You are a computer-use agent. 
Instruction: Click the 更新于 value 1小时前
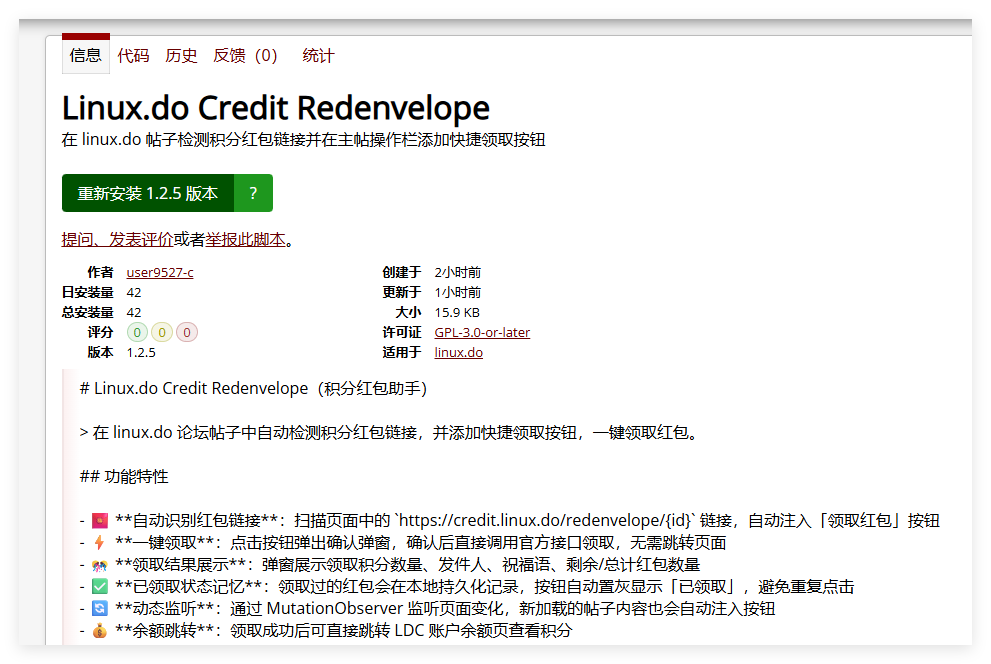458,293
